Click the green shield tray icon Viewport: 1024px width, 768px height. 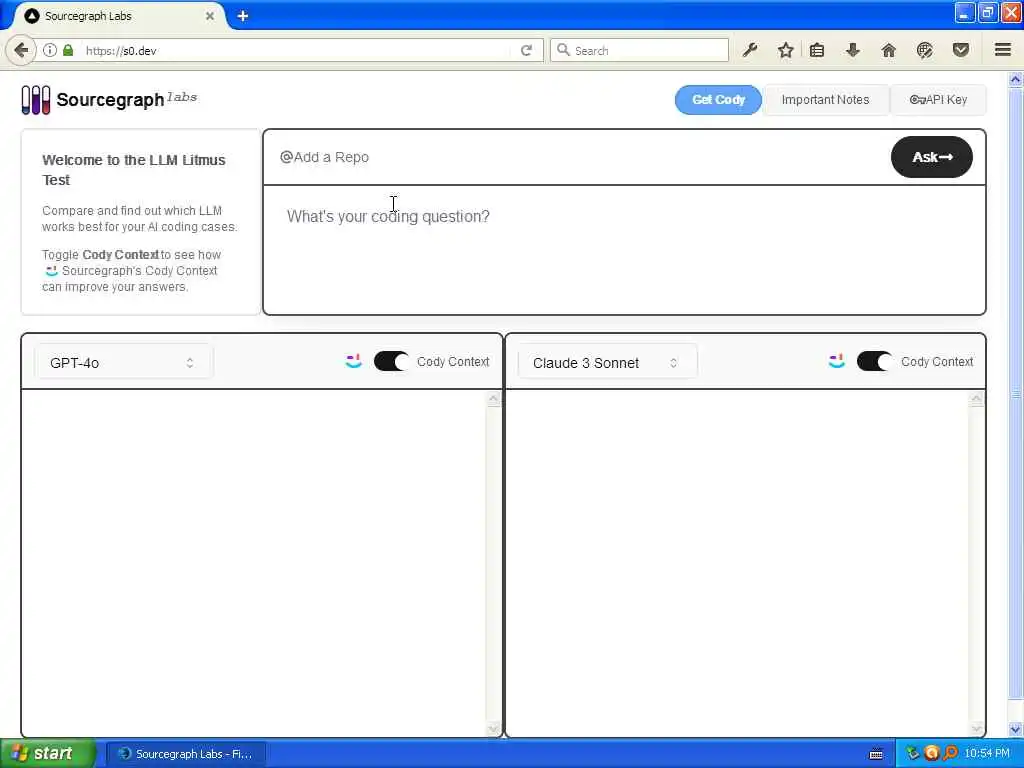pyautogui.click(x=912, y=754)
